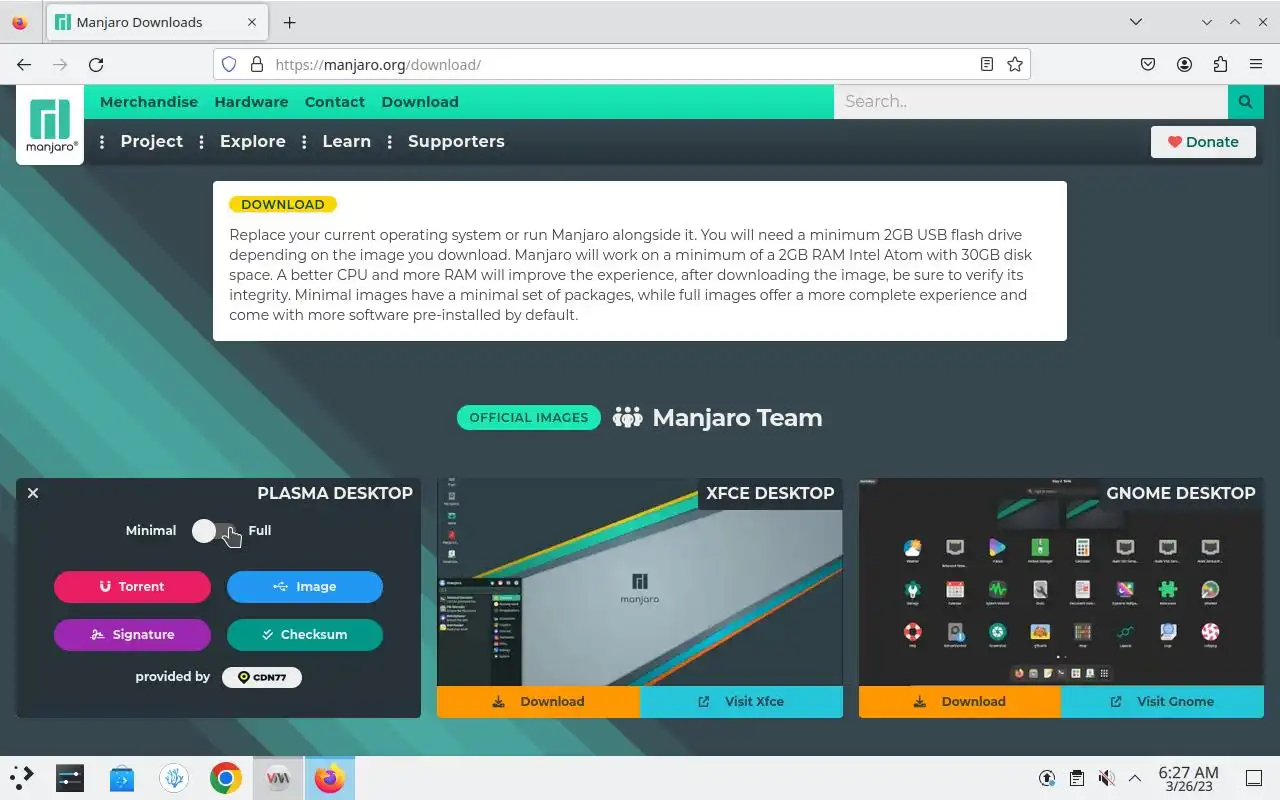Click the browser address bar

click(x=622, y=64)
